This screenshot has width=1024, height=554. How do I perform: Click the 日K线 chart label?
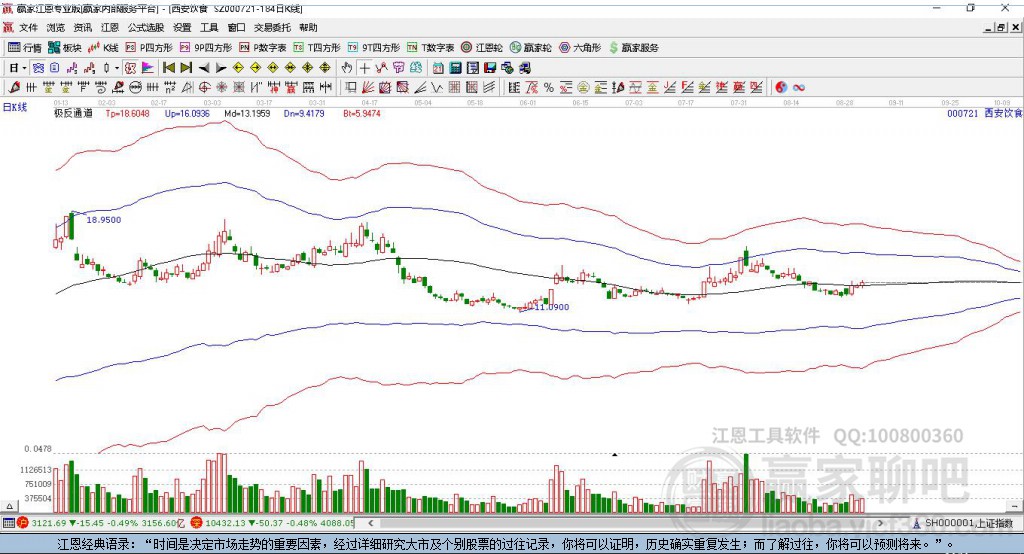pyautogui.click(x=15, y=107)
